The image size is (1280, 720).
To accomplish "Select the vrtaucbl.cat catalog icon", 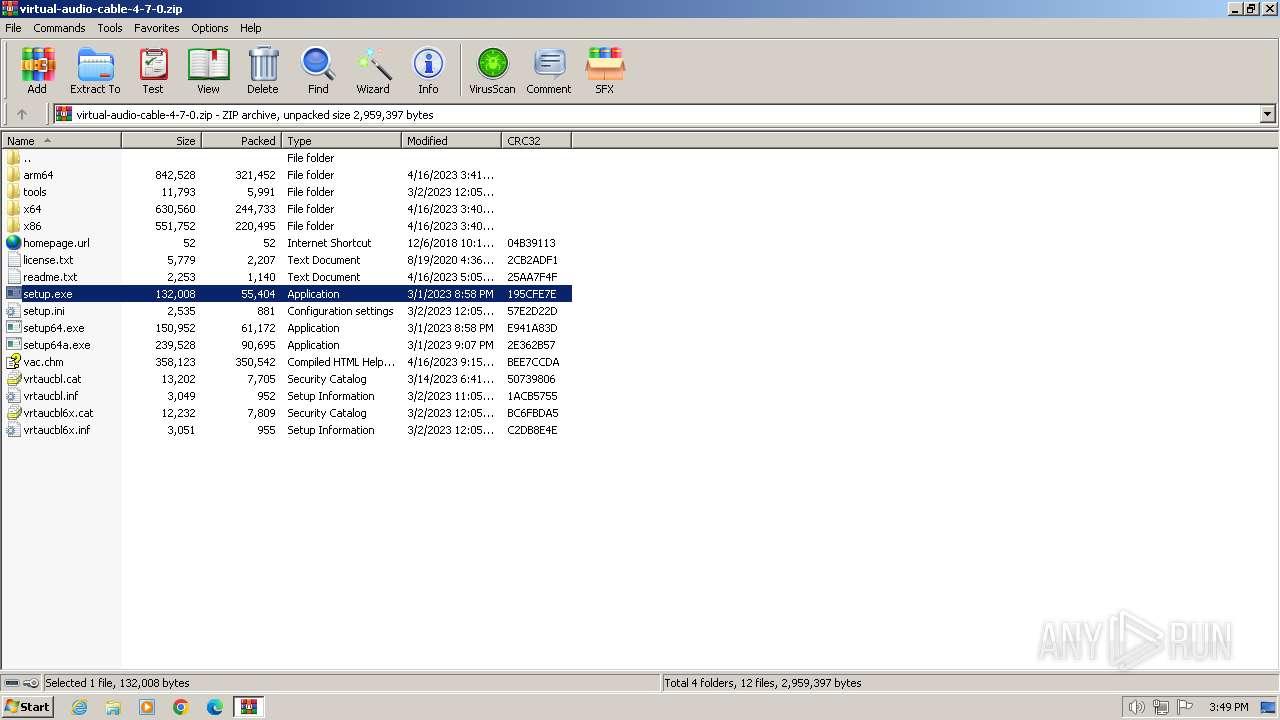I will (13, 379).
